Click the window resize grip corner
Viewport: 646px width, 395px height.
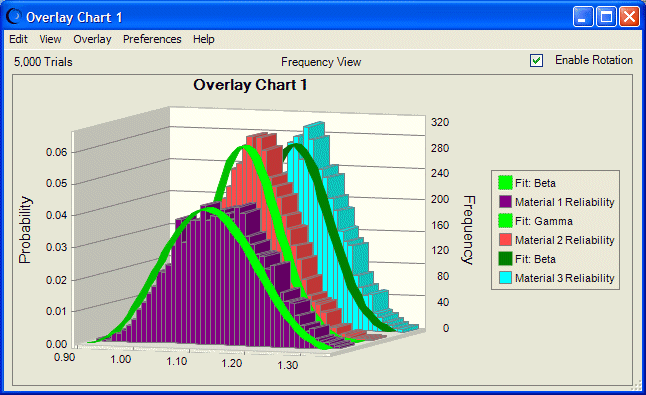click(637, 387)
